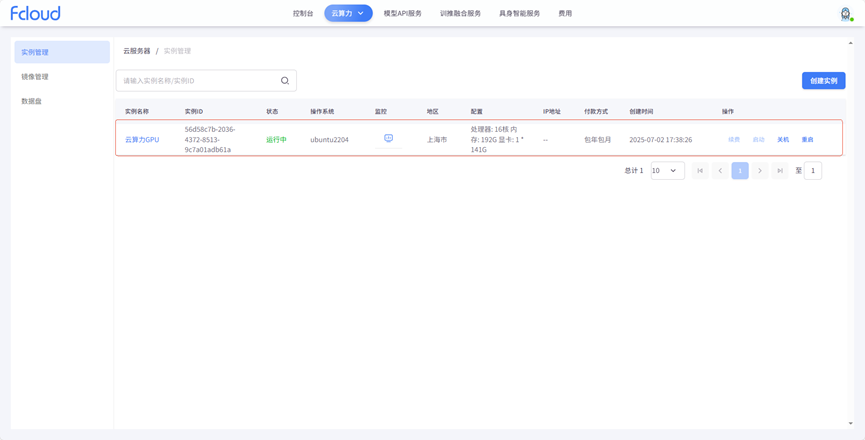Click the user avatar icon
Screen dimensions: 865x440
[845, 13]
